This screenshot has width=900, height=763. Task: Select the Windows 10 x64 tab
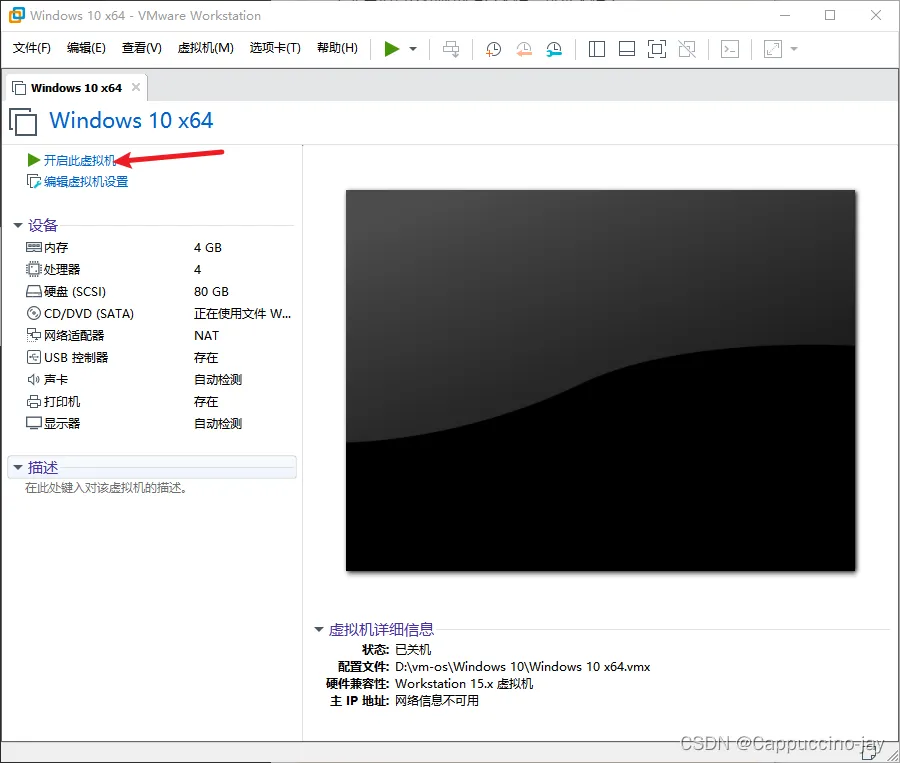pyautogui.click(x=76, y=88)
